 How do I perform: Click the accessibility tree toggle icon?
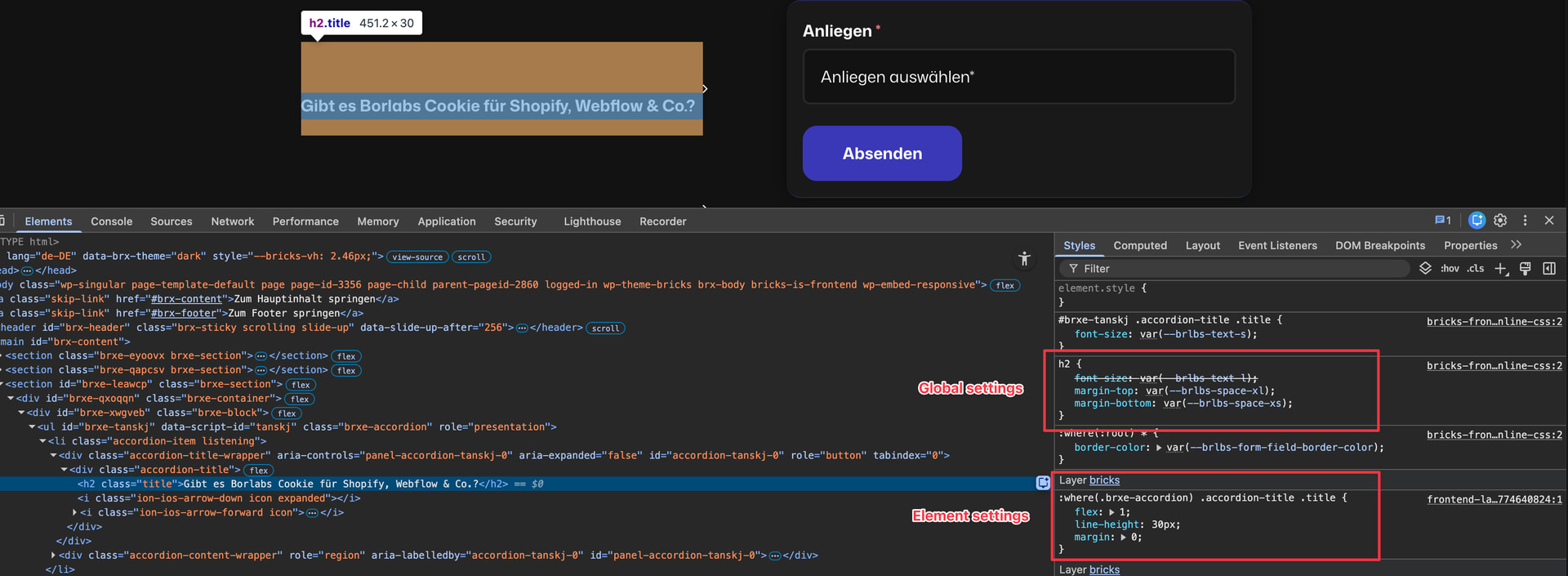[1024, 259]
